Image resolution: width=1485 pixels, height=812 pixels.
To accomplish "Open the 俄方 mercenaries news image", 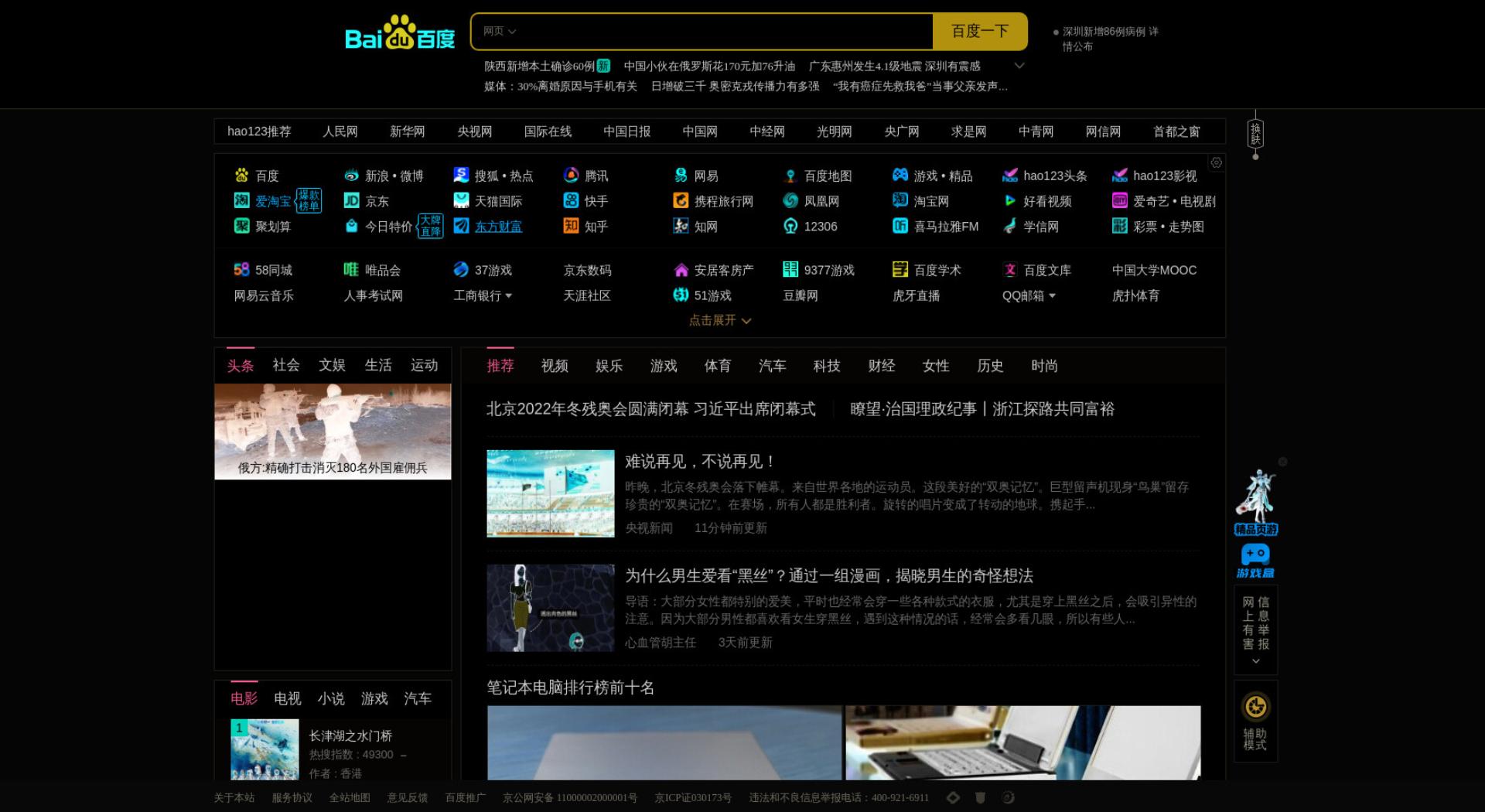I will pyautogui.click(x=333, y=432).
